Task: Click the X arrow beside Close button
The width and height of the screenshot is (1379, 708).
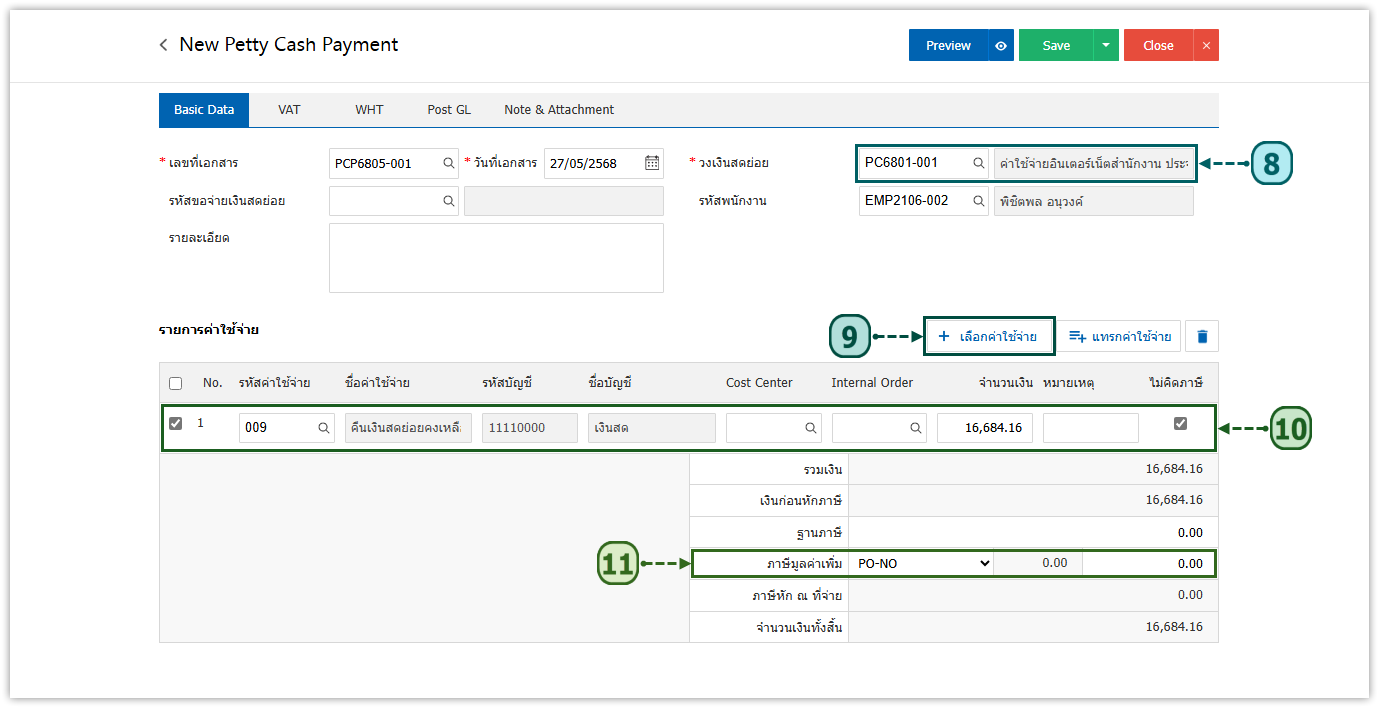Action: (x=1205, y=45)
